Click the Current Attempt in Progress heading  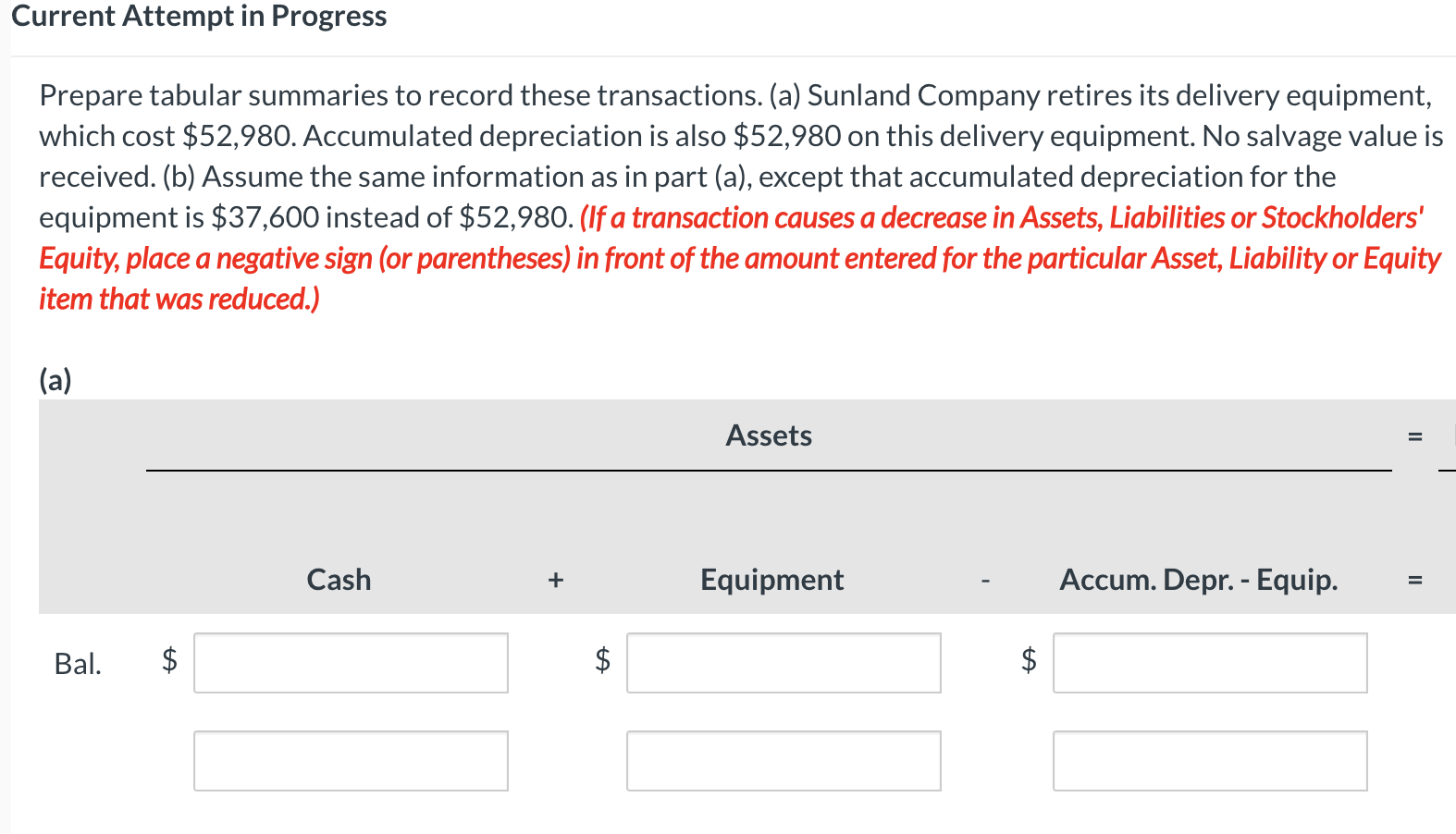coord(202,16)
